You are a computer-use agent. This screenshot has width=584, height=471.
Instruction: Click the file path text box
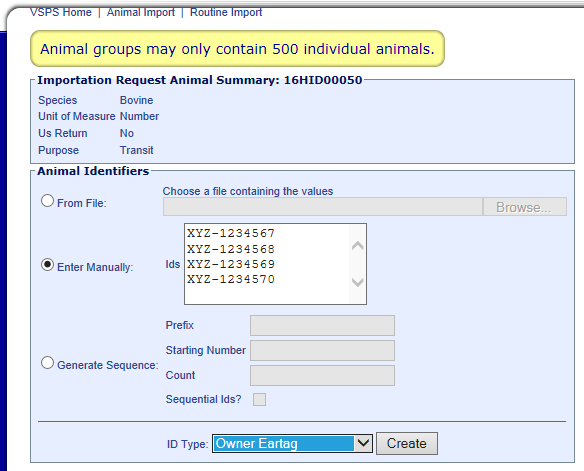(323, 207)
